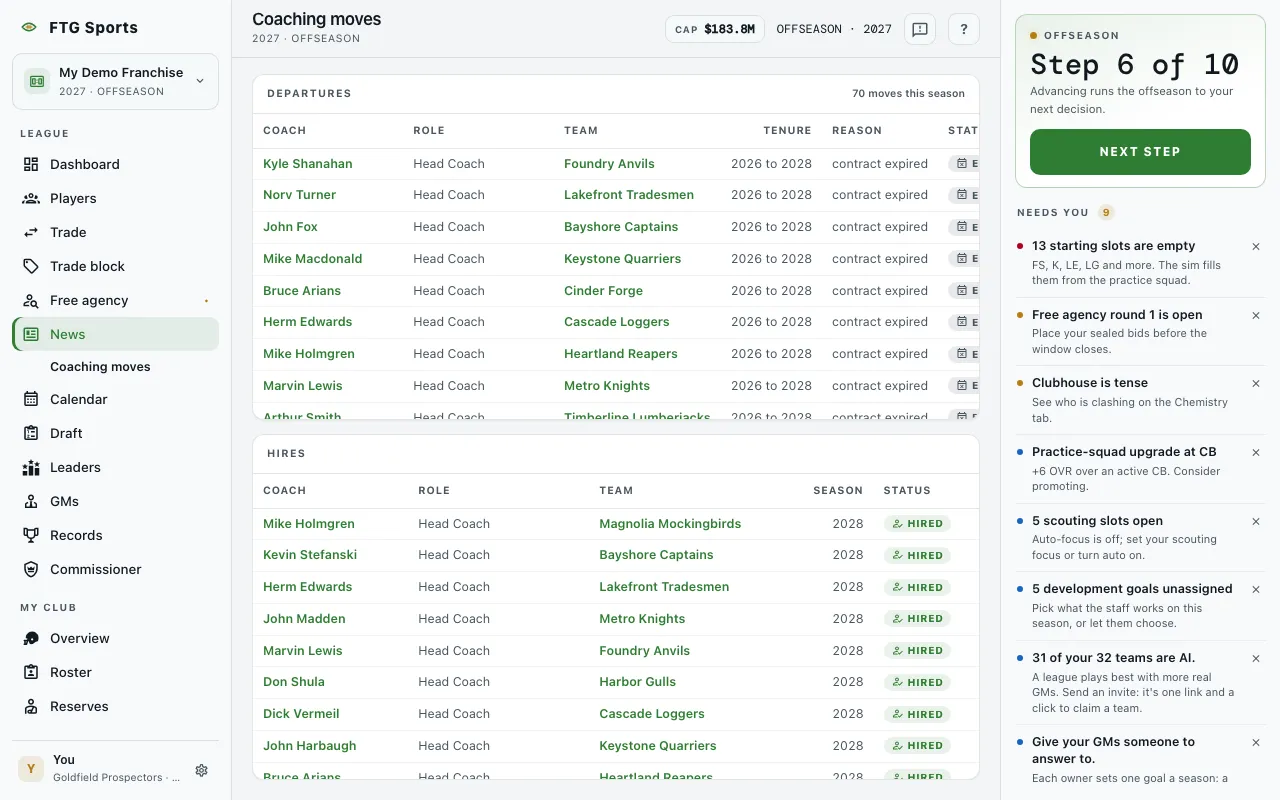Dismiss 31 of 32 teams AI notice

coord(1256,658)
